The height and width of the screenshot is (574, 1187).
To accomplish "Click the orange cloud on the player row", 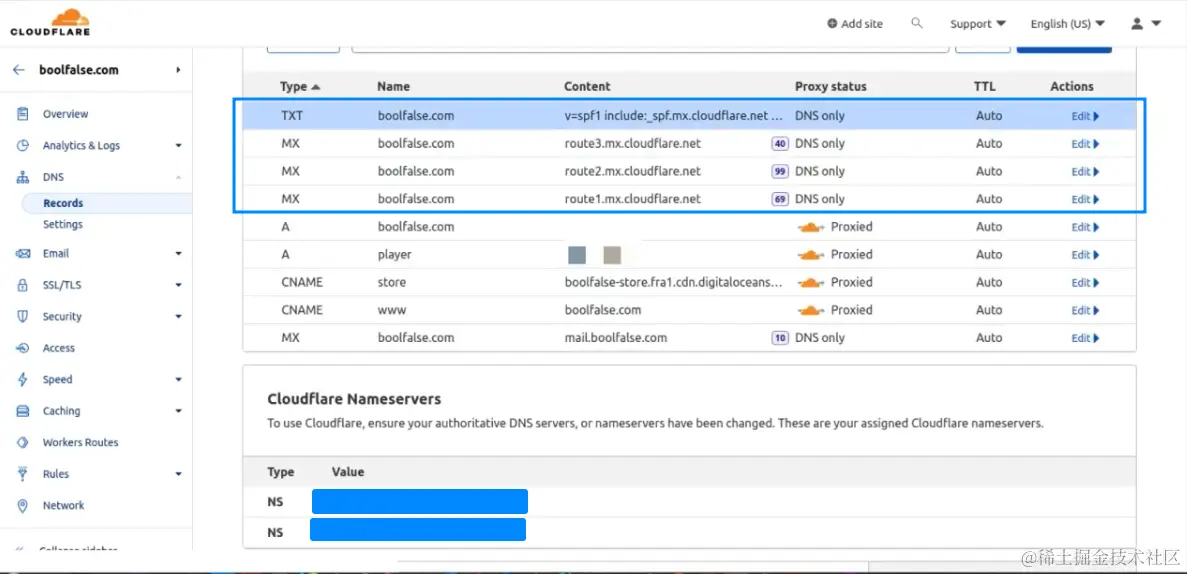I will 811,254.
